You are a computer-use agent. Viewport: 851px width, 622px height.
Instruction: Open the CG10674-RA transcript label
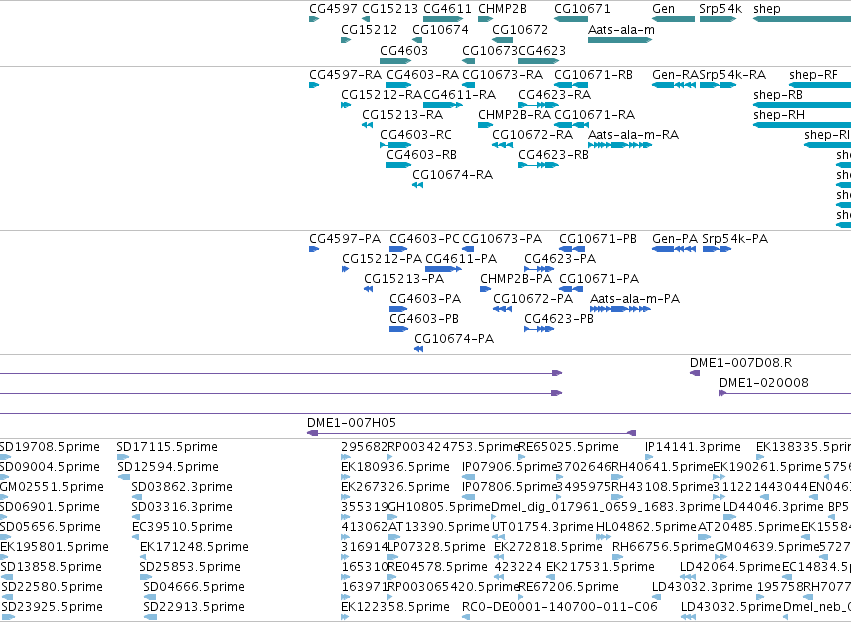pos(452,175)
